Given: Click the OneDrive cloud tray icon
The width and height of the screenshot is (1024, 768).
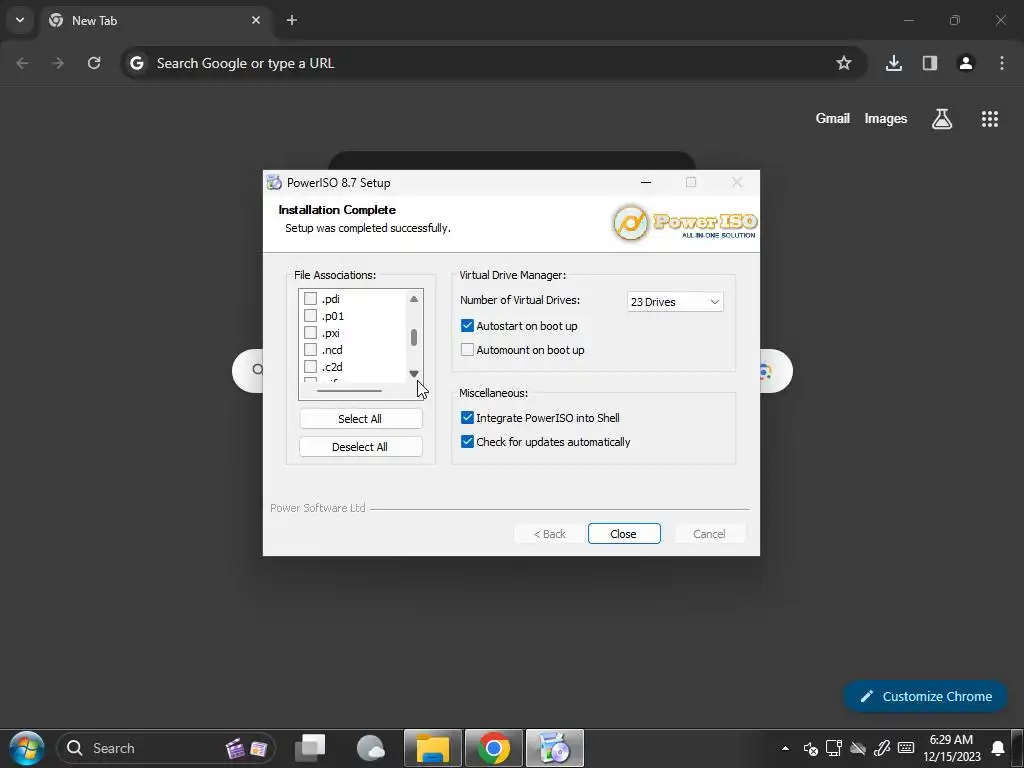Looking at the screenshot, I should tap(858, 748).
